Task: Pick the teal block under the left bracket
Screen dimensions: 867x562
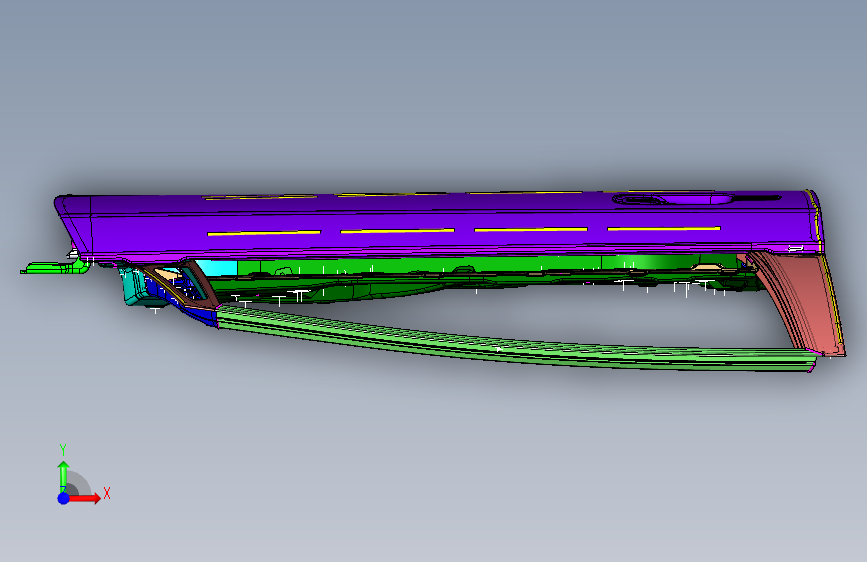Action: point(134,288)
